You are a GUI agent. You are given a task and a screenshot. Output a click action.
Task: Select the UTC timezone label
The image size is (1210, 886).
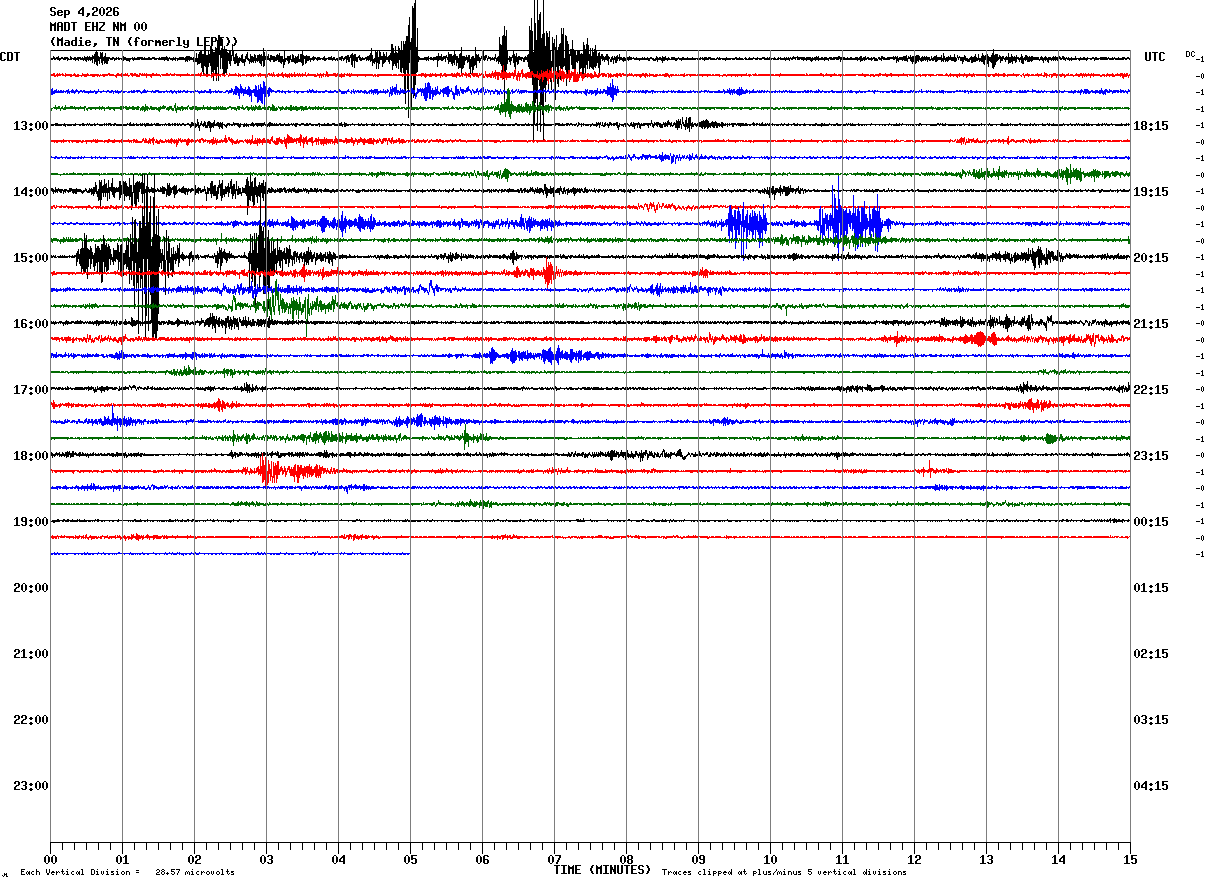pyautogui.click(x=1155, y=57)
